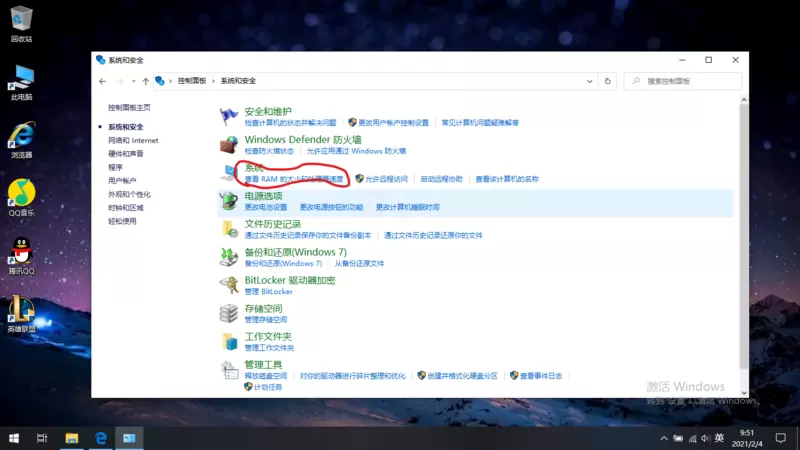Open 计划任务 link

[268, 387]
